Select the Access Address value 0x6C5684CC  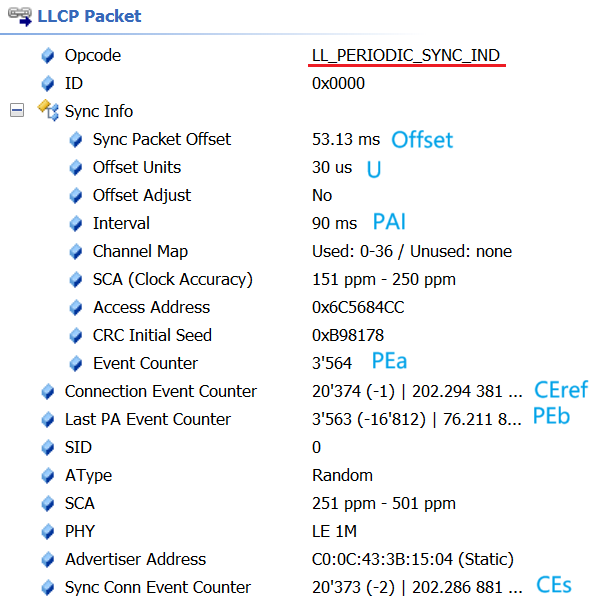[358, 308]
